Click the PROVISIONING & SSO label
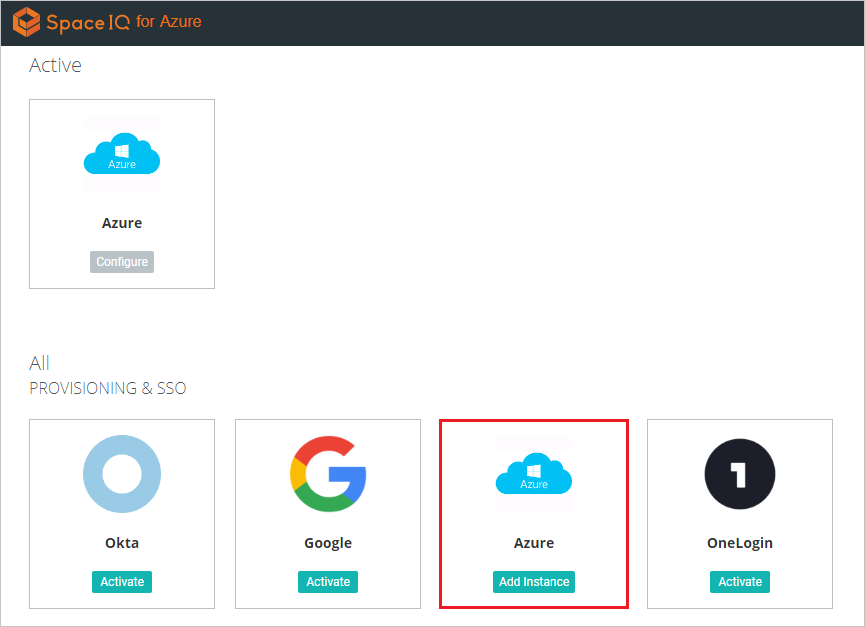Image resolution: width=865 pixels, height=627 pixels. pyautogui.click(x=107, y=388)
